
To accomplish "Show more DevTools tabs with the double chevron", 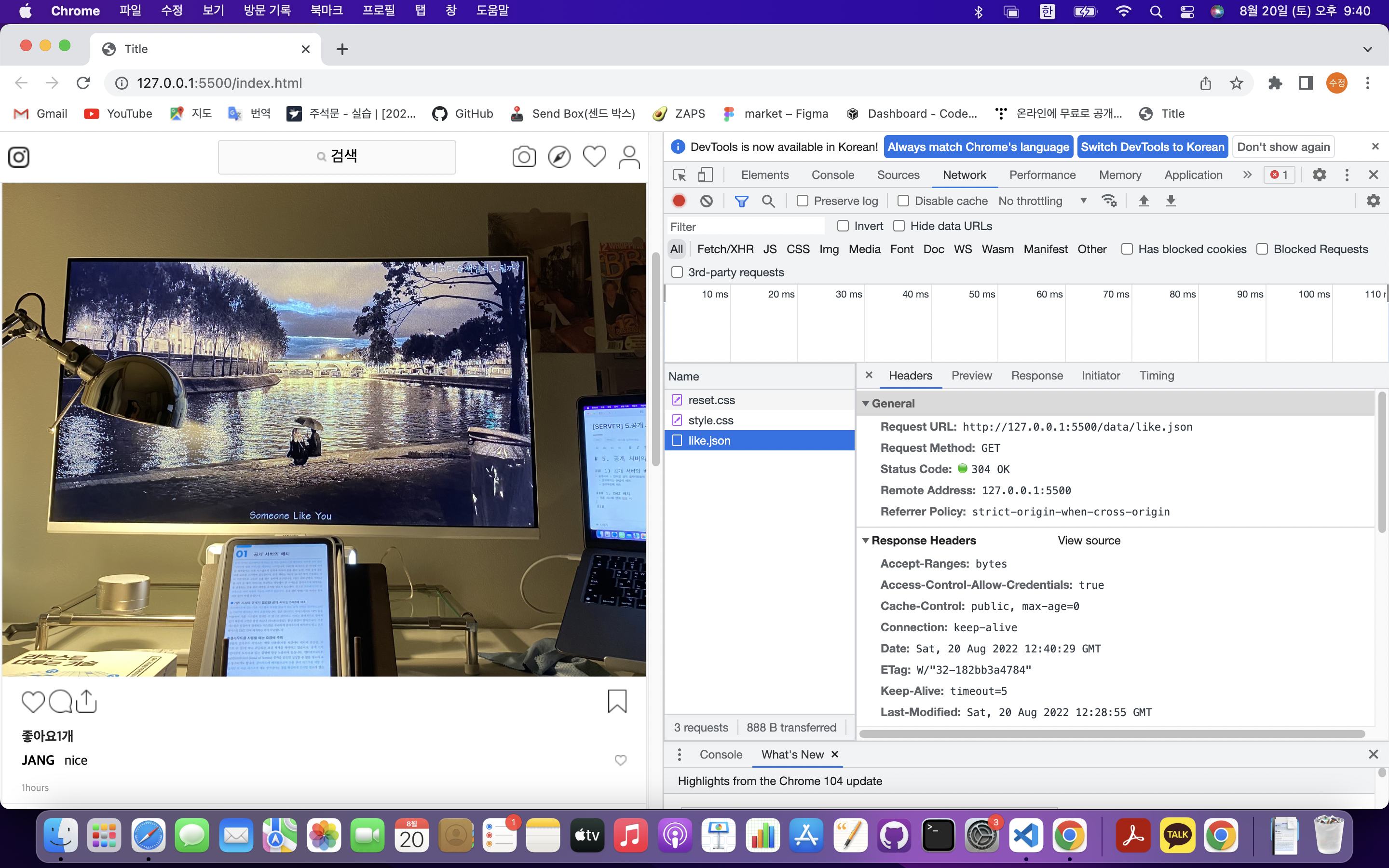I will click(1247, 175).
